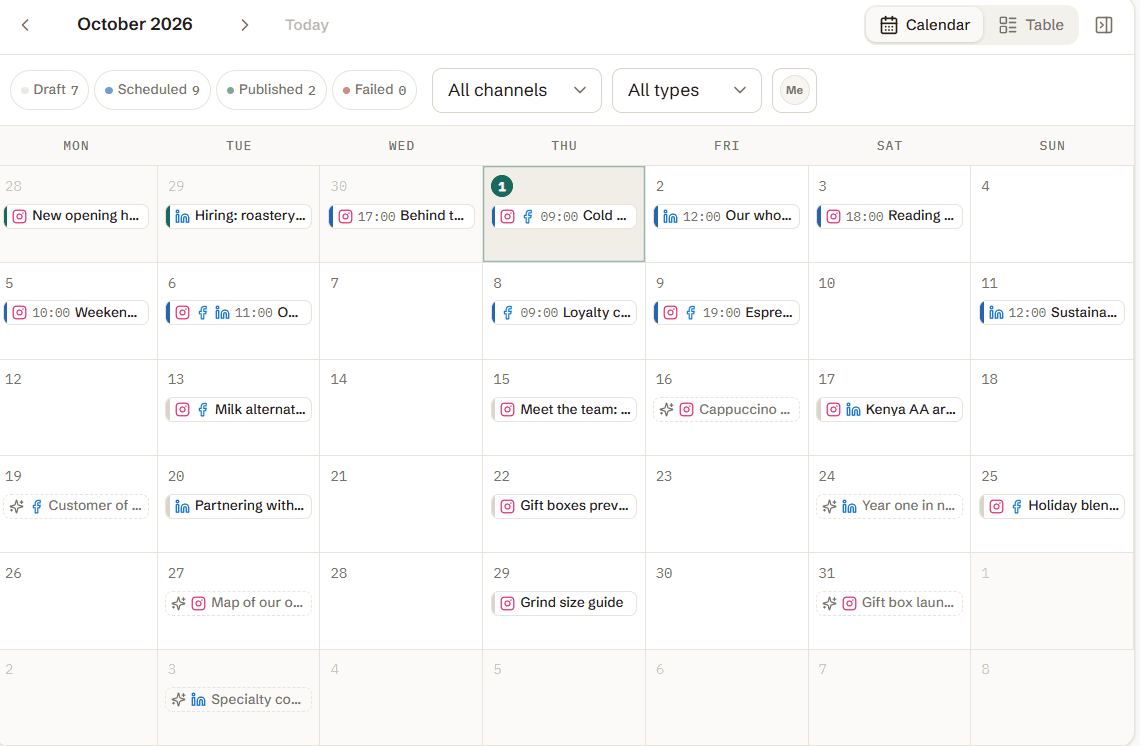The image size is (1140, 746).
Task: Toggle the Failed status filter
Action: 374,89
